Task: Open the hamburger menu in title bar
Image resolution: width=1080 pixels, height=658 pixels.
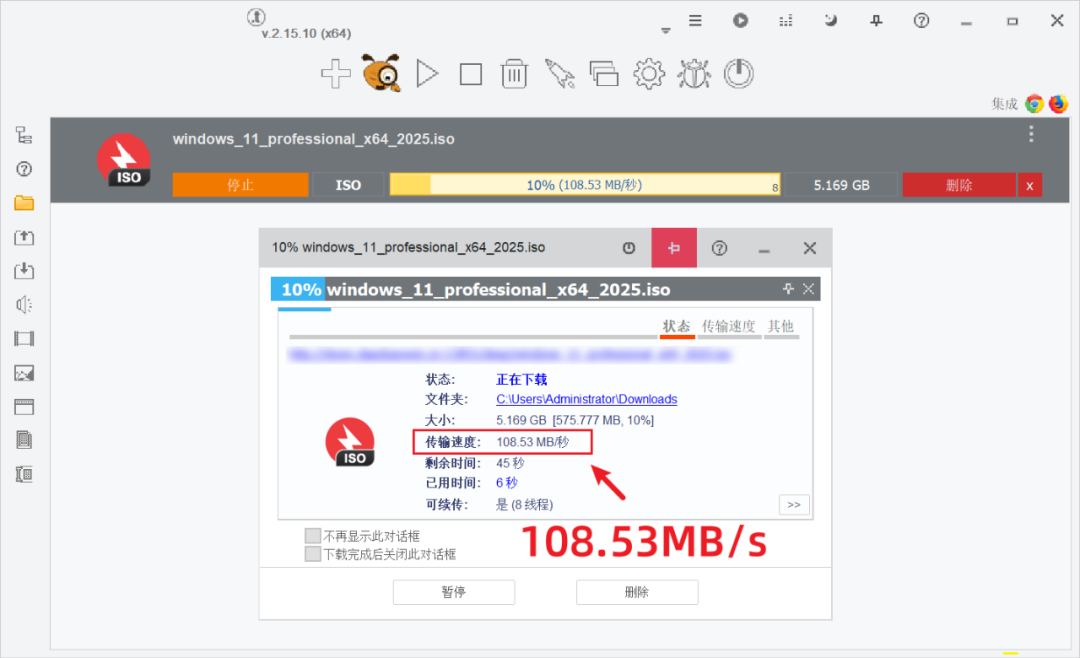Action: point(696,21)
